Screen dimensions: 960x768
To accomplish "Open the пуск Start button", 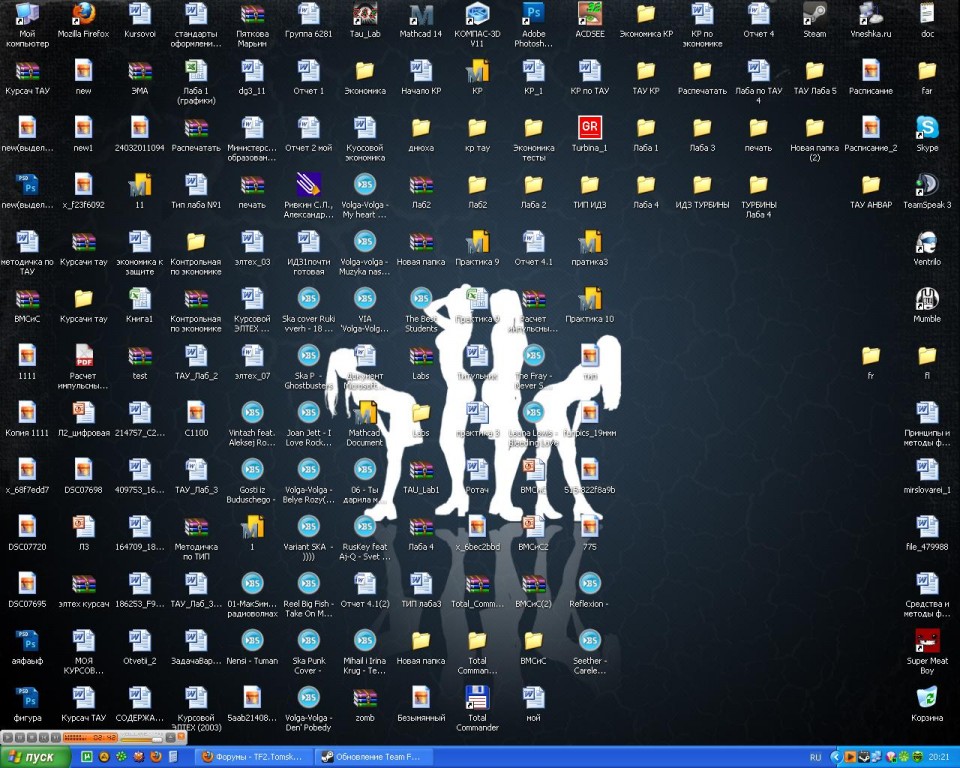I will [x=35, y=757].
